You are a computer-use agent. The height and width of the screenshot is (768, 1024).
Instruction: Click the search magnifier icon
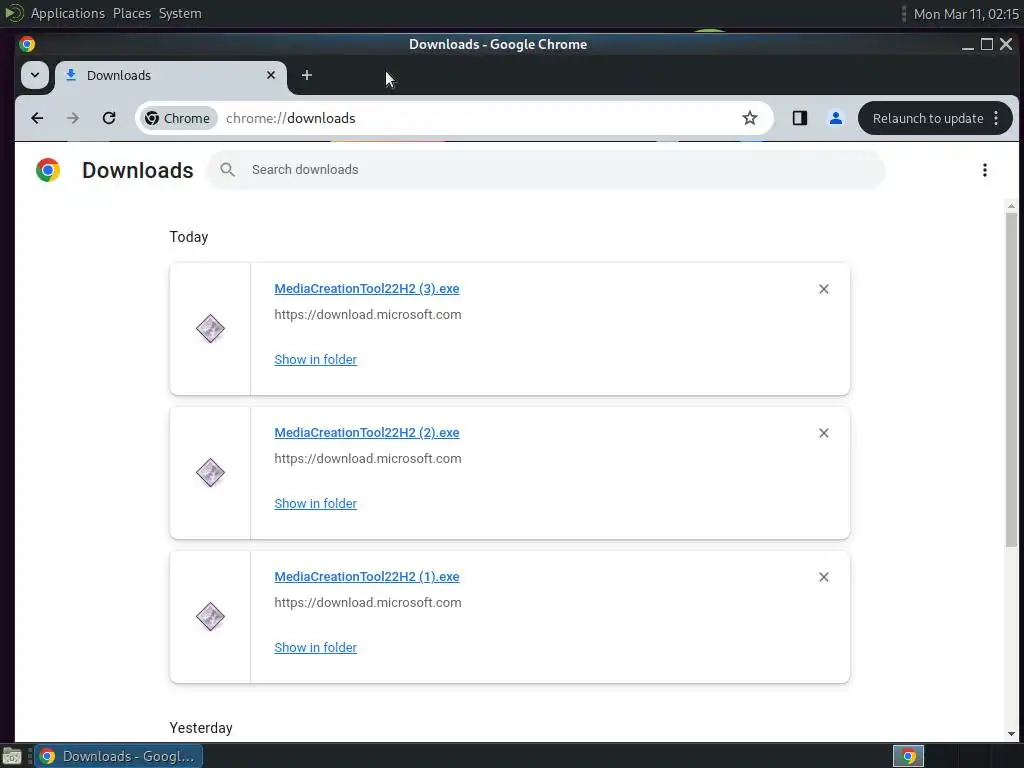(x=227, y=170)
